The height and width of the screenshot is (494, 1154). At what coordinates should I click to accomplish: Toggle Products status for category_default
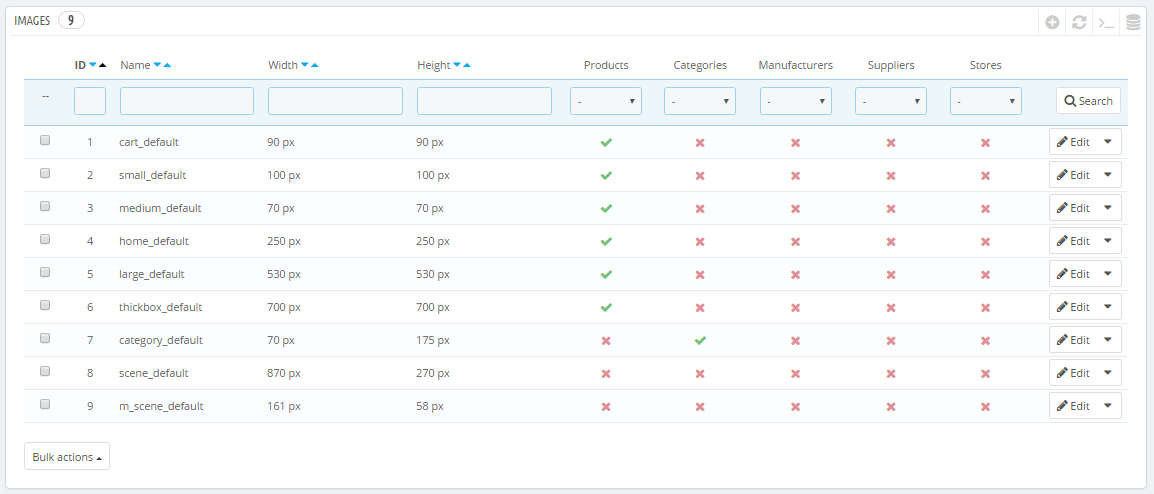tap(606, 341)
